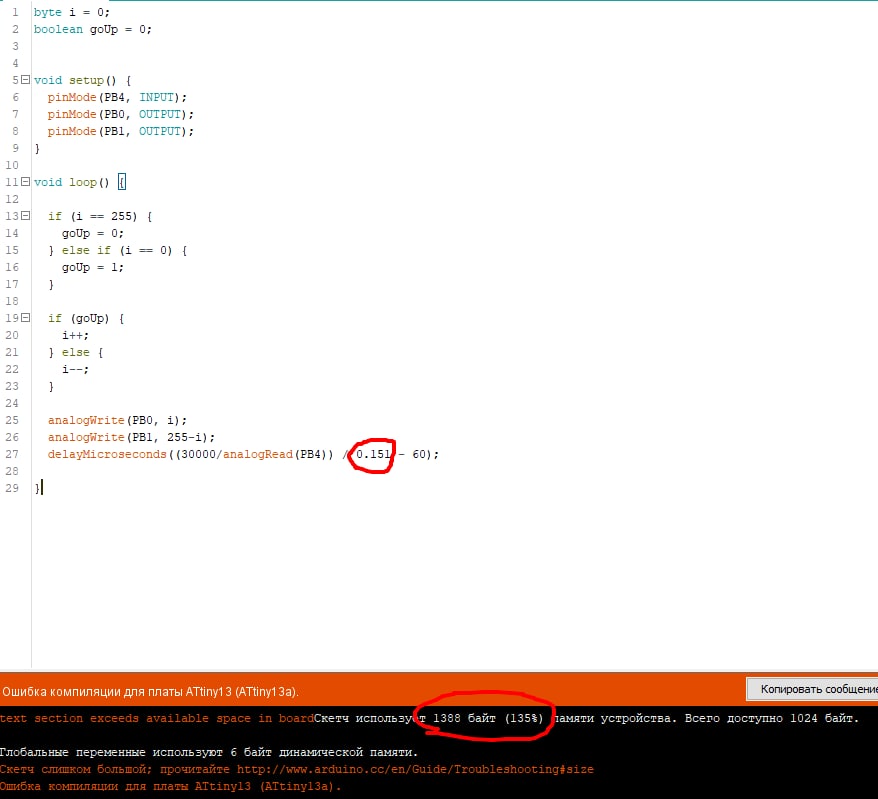Image resolution: width=878 pixels, height=799 pixels.
Task: Click 'pinMode(PB1, OUTPUT);' line
Action: (120, 131)
